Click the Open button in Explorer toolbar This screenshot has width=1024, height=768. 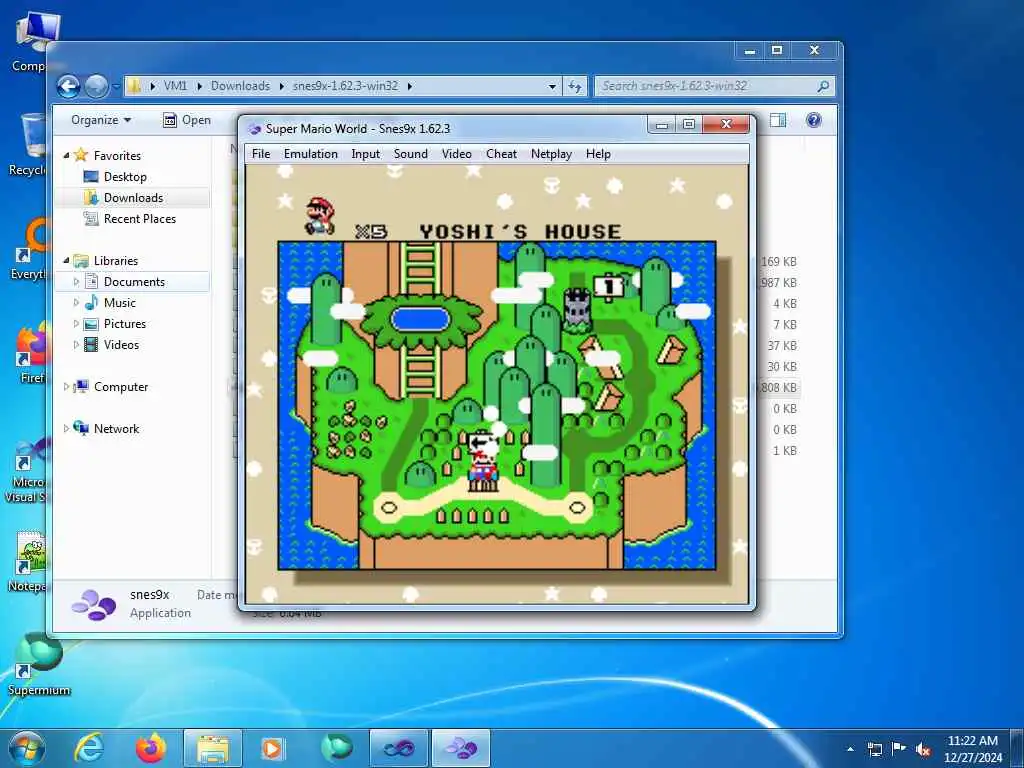click(187, 120)
